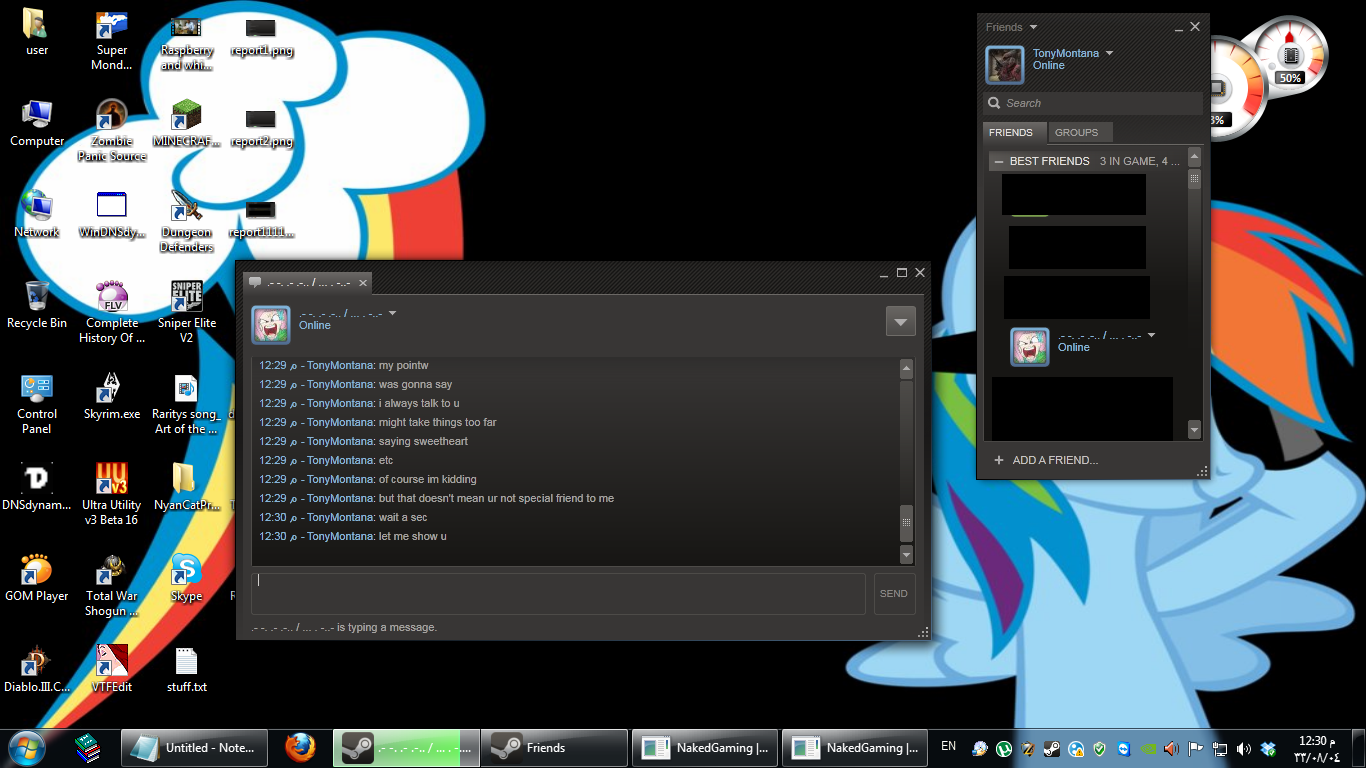Click message "of course im kidding"

click(428, 479)
